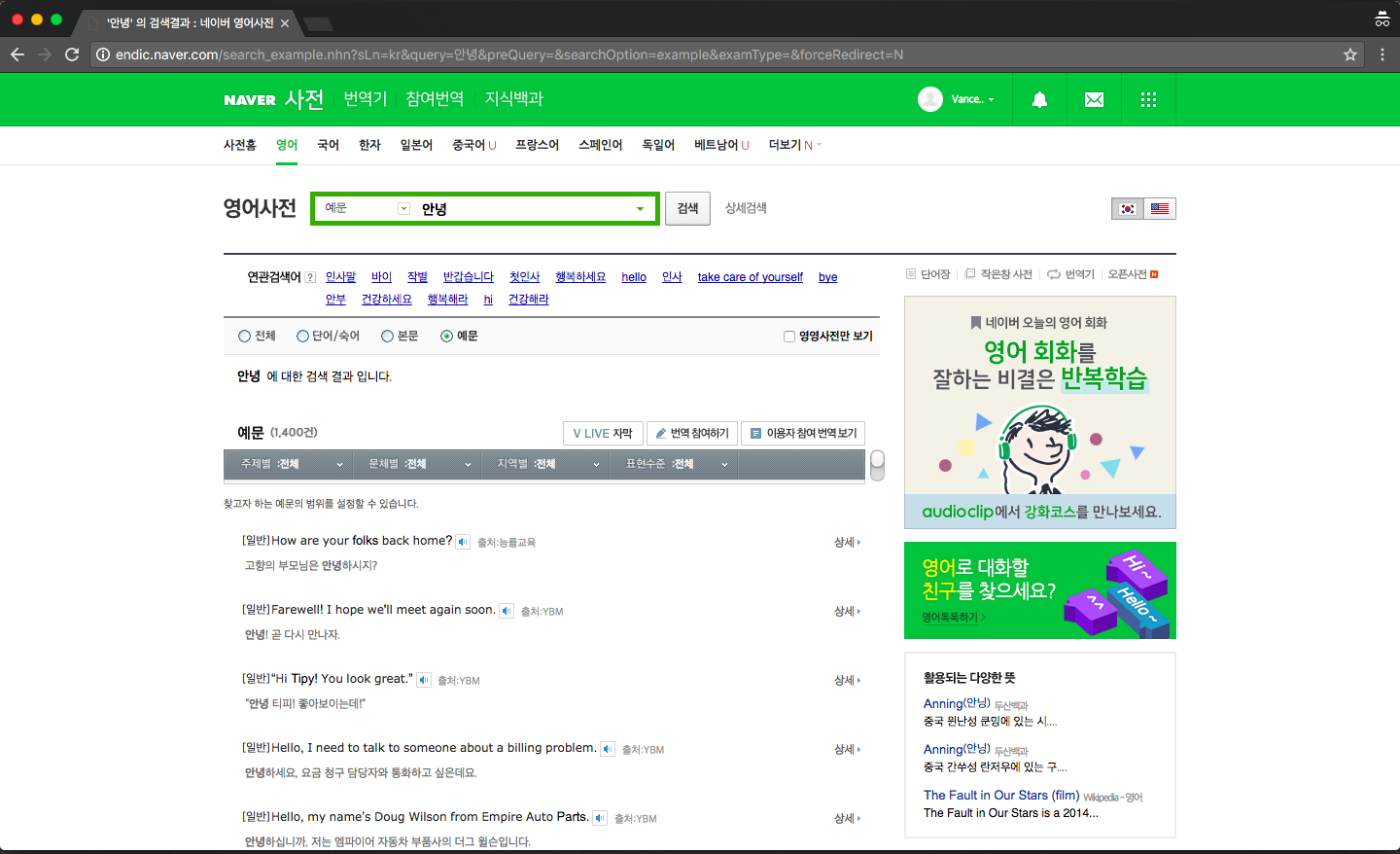Select the 단어/숙어 radio button

point(302,337)
